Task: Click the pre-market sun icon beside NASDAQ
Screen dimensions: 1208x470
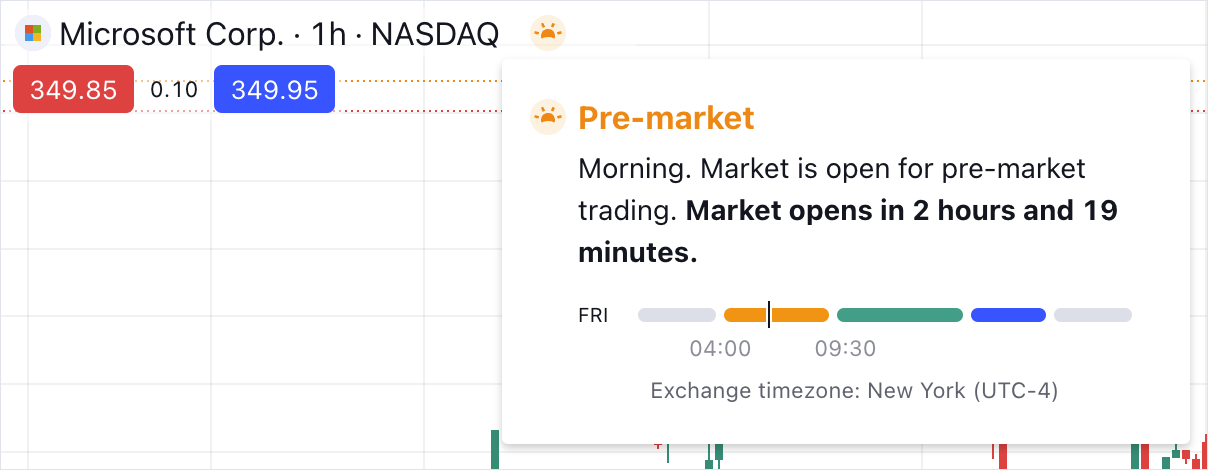Action: [x=547, y=34]
